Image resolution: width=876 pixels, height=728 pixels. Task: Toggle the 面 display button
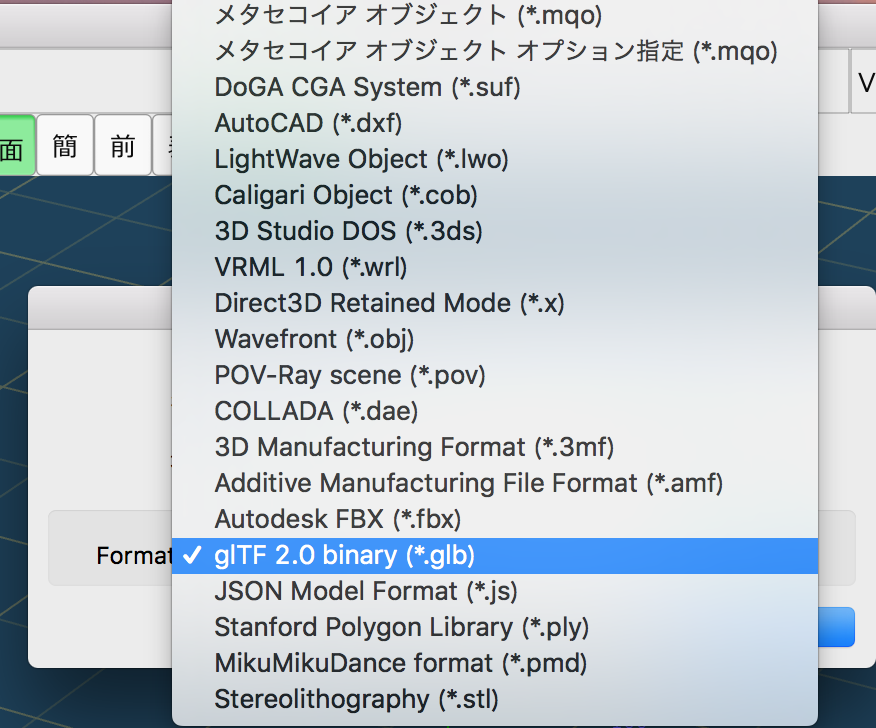tap(17, 145)
